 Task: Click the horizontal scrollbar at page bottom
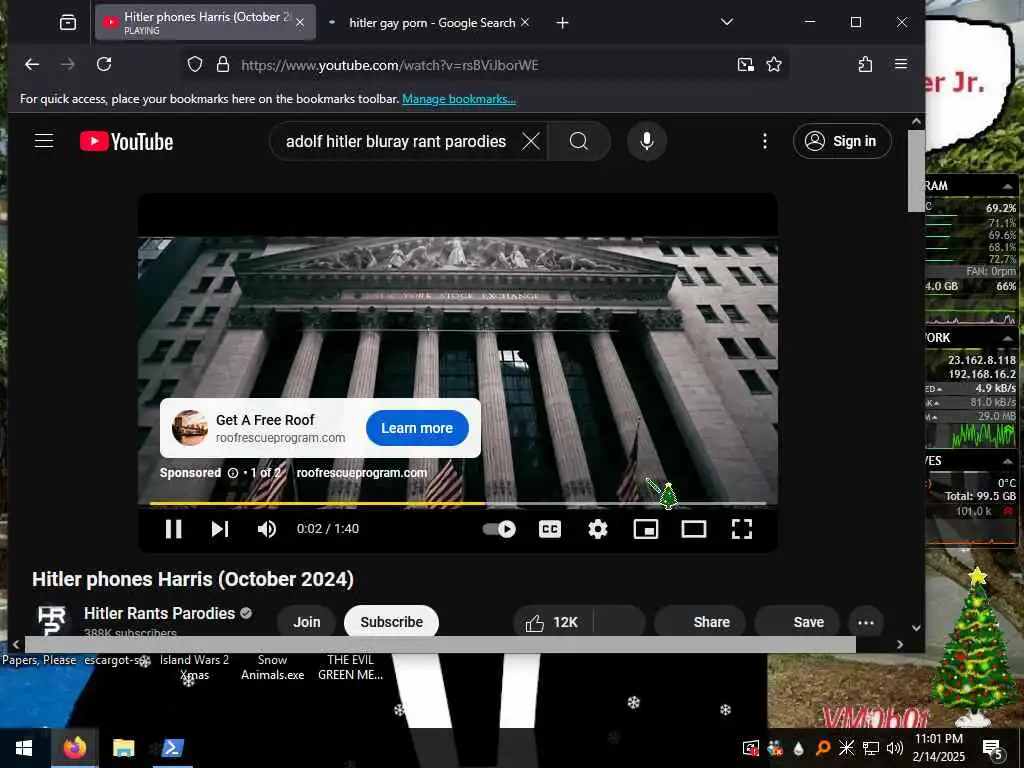[x=440, y=645]
